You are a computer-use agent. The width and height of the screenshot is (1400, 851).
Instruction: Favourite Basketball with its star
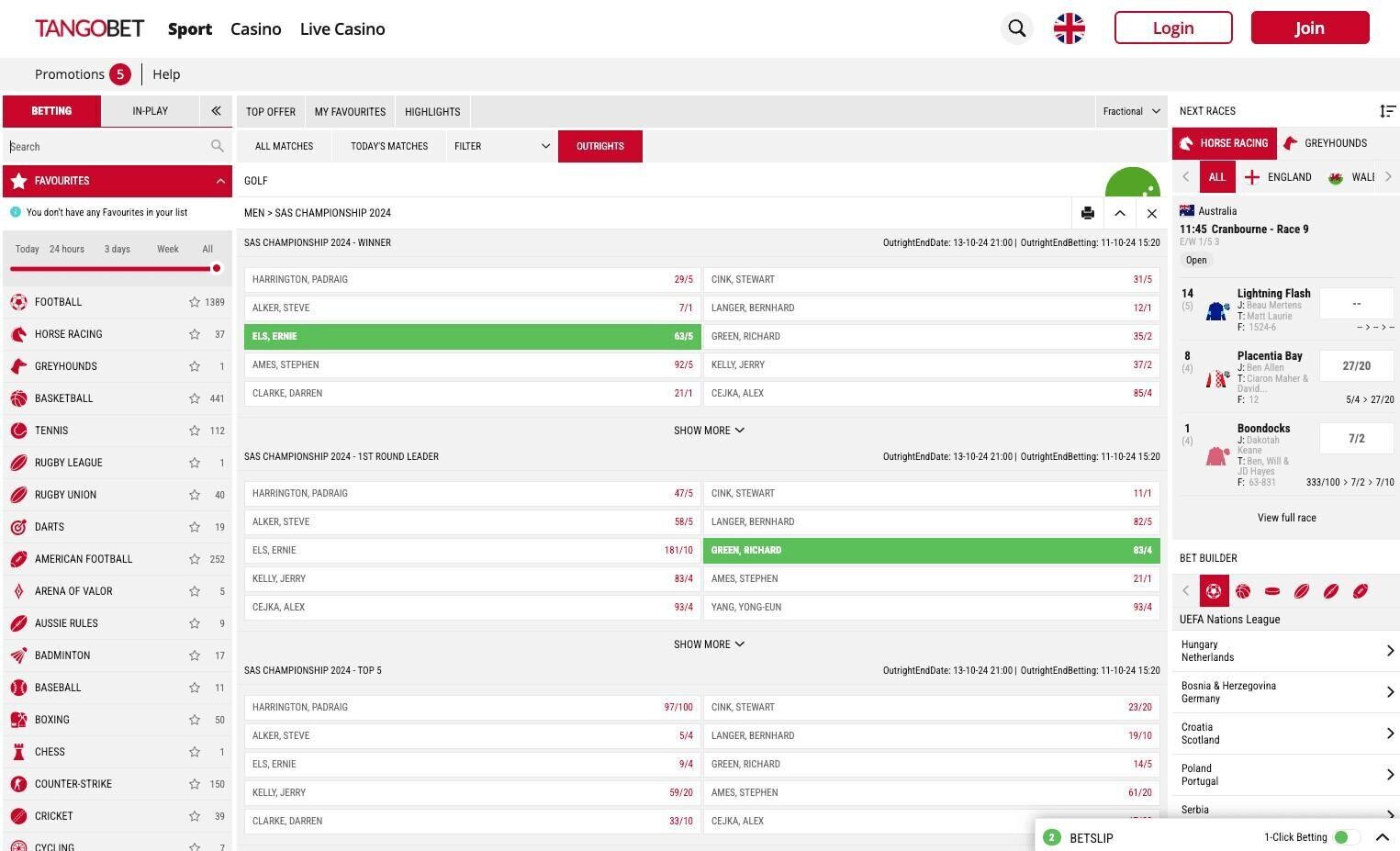pos(195,398)
